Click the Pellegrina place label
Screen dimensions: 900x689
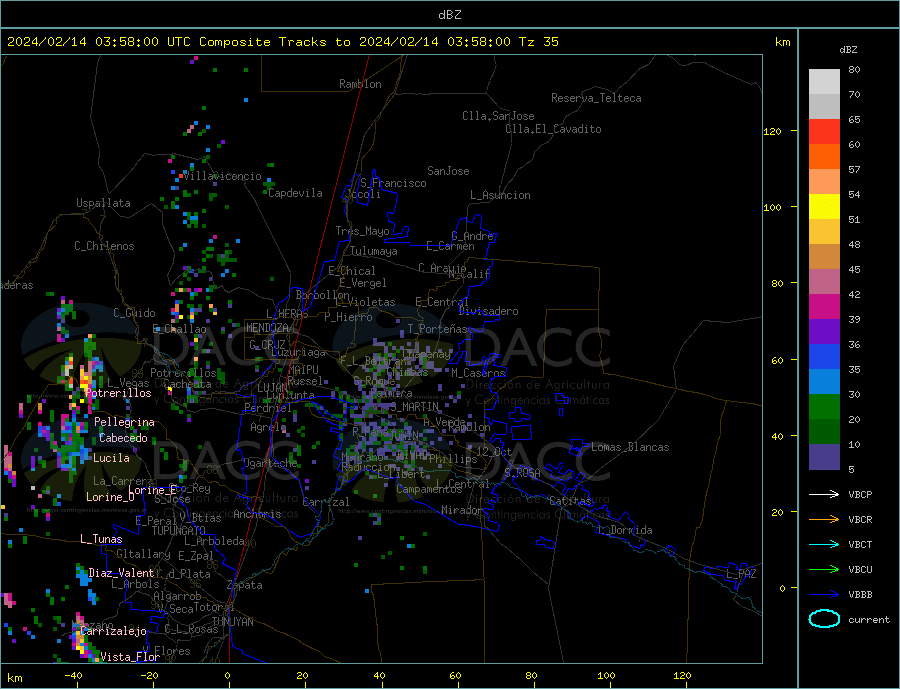tap(124, 422)
